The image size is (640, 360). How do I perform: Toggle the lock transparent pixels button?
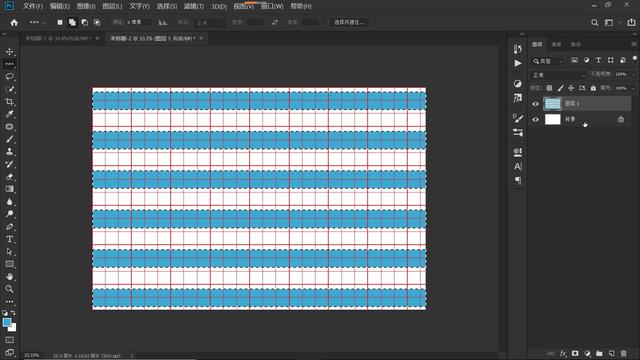coord(549,88)
